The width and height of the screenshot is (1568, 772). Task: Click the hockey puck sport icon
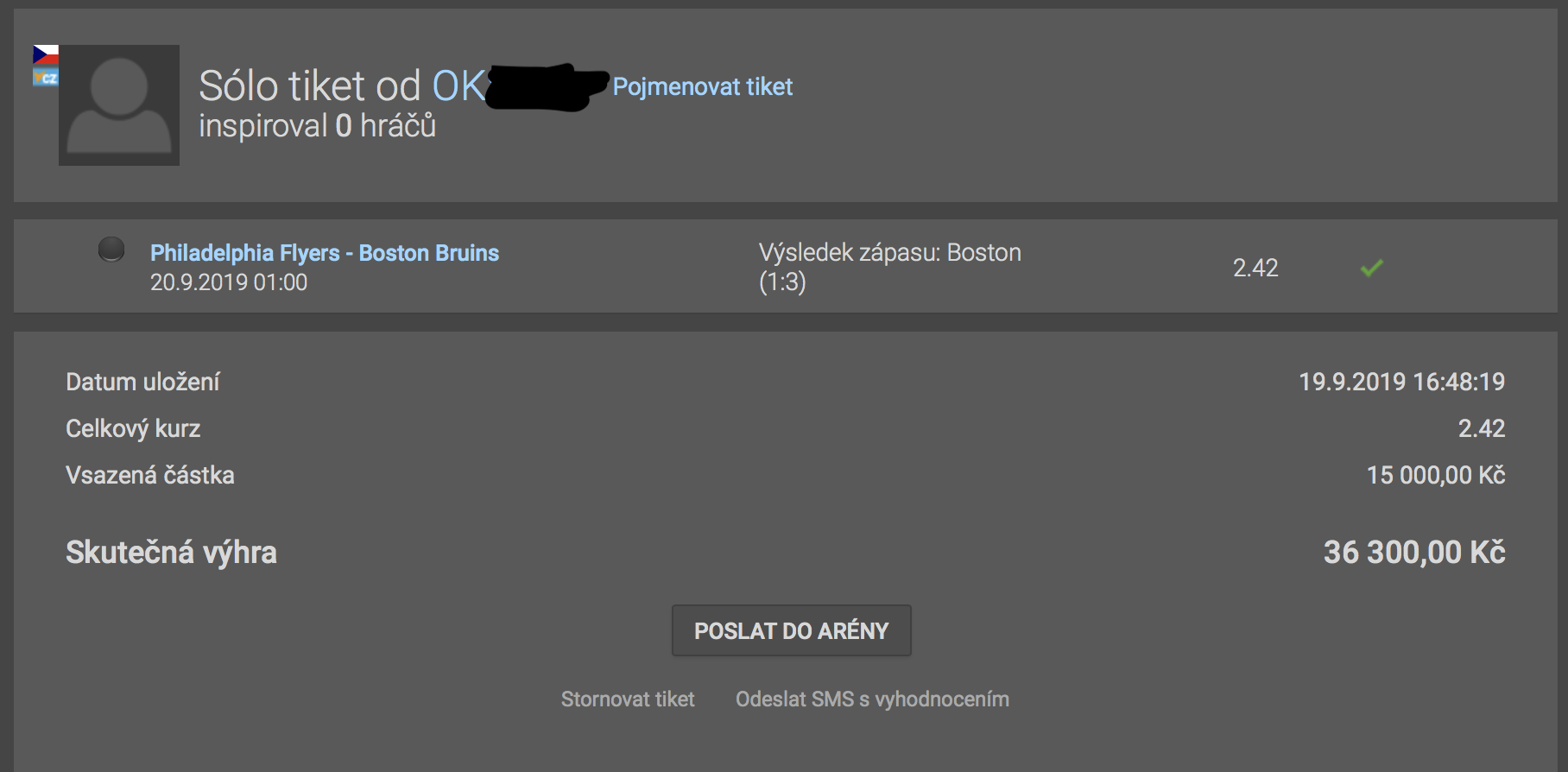click(x=111, y=250)
